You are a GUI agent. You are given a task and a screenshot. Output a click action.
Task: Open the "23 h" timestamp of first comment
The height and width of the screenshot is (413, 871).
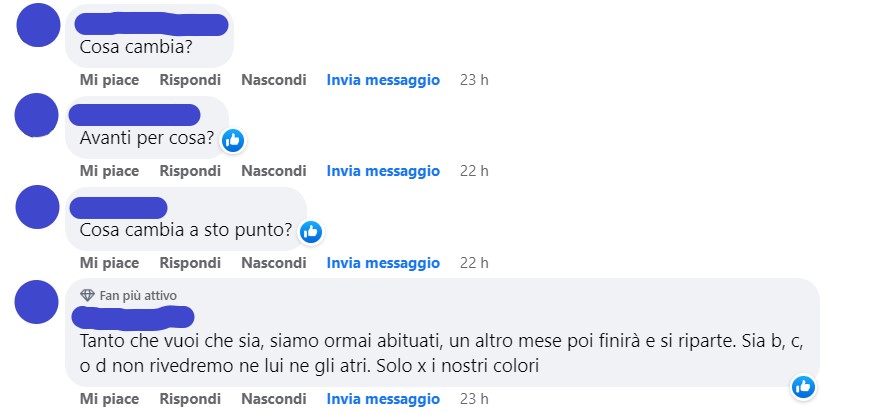click(474, 80)
